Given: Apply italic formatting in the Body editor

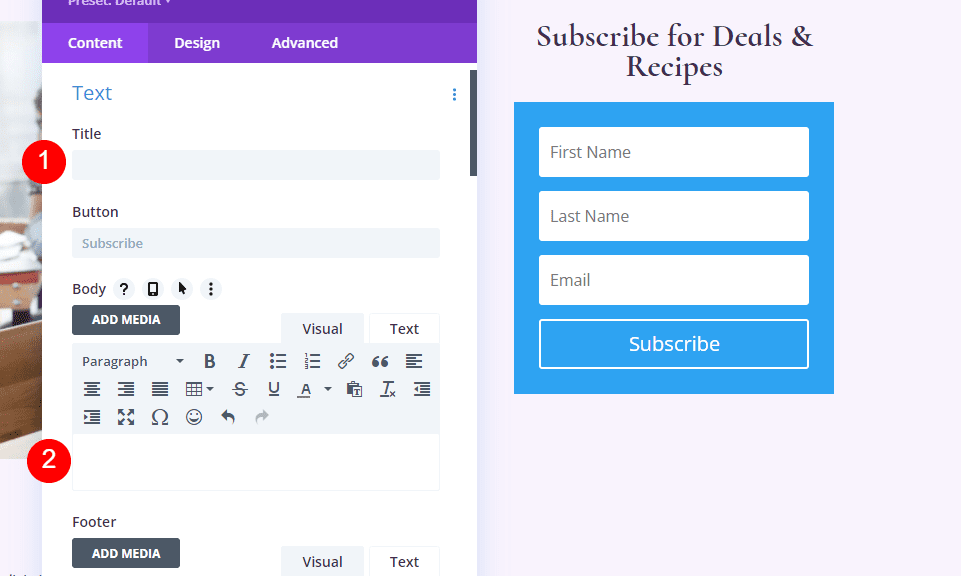Looking at the screenshot, I should point(243,361).
